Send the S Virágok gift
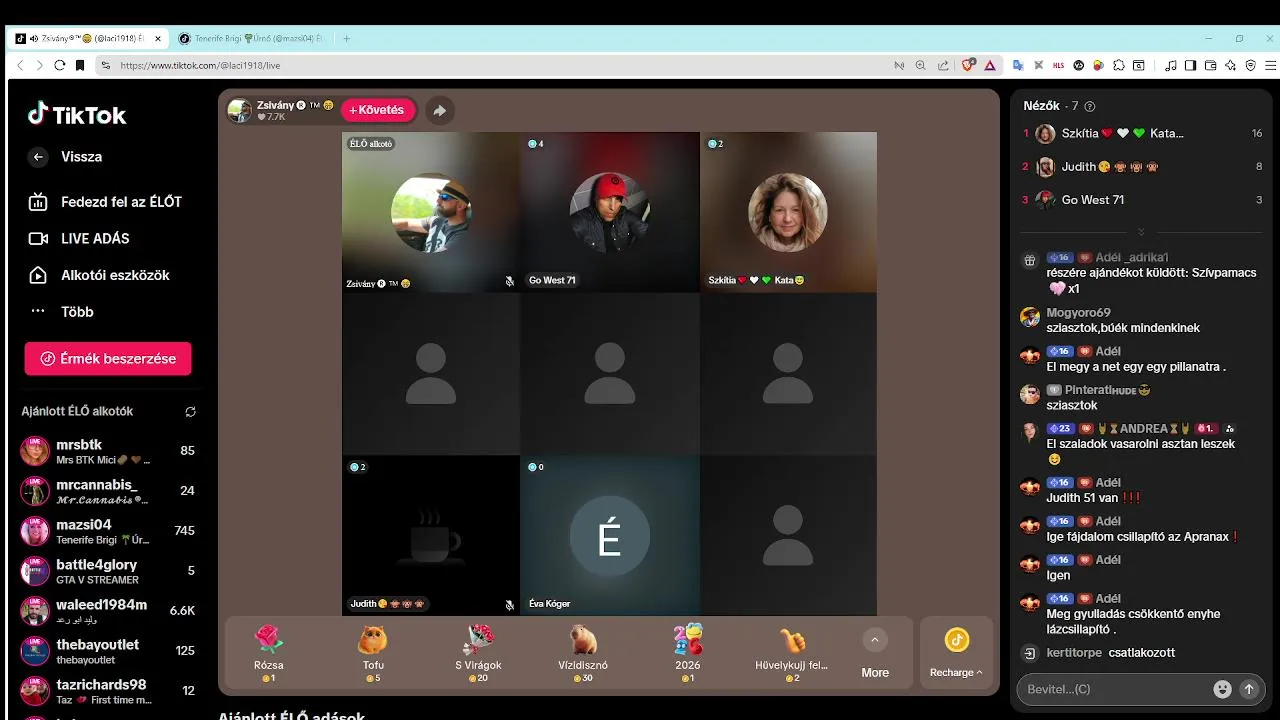Image resolution: width=1280 pixels, height=720 pixels. pyautogui.click(x=478, y=653)
